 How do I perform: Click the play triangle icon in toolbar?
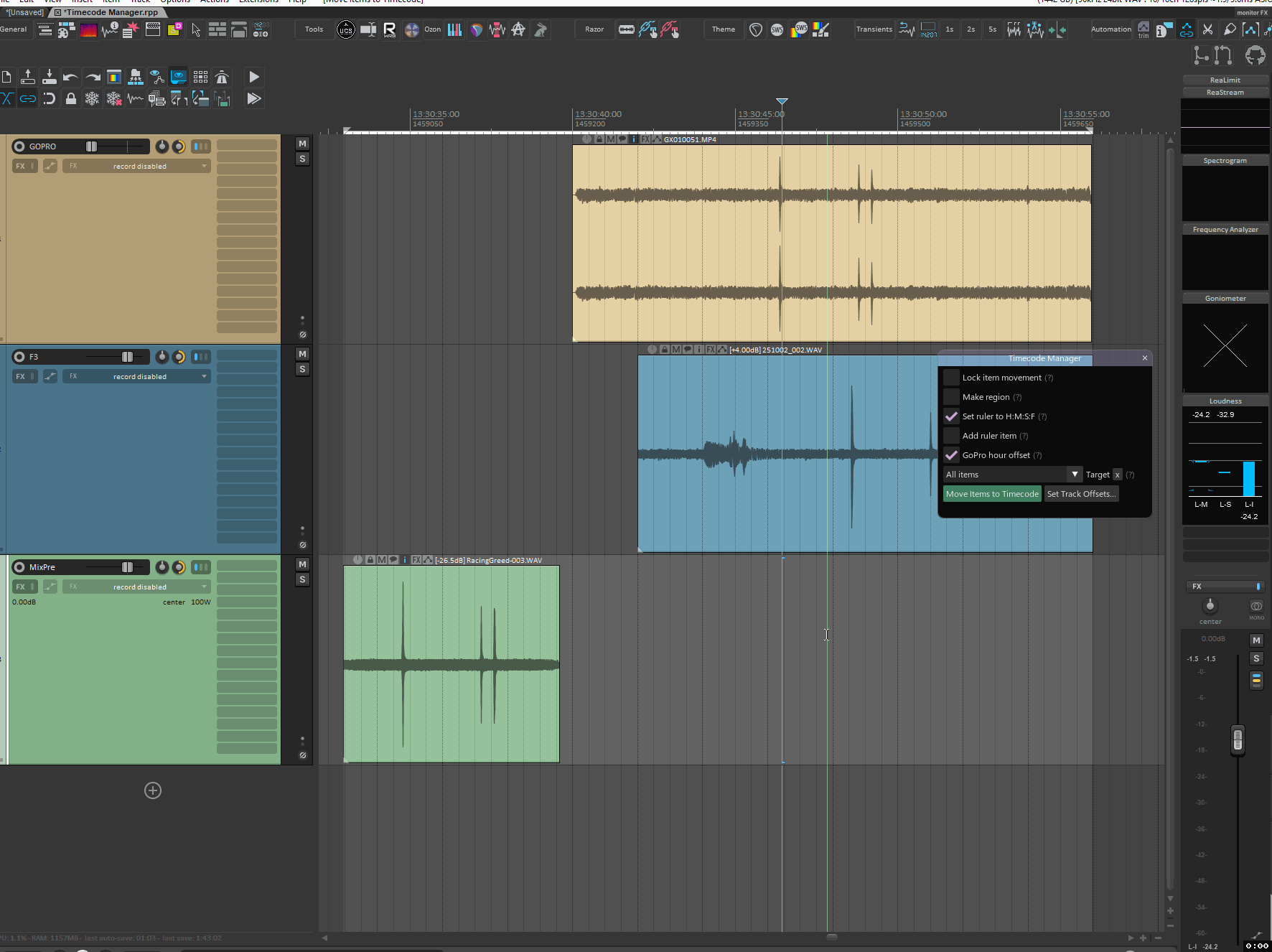(x=253, y=77)
